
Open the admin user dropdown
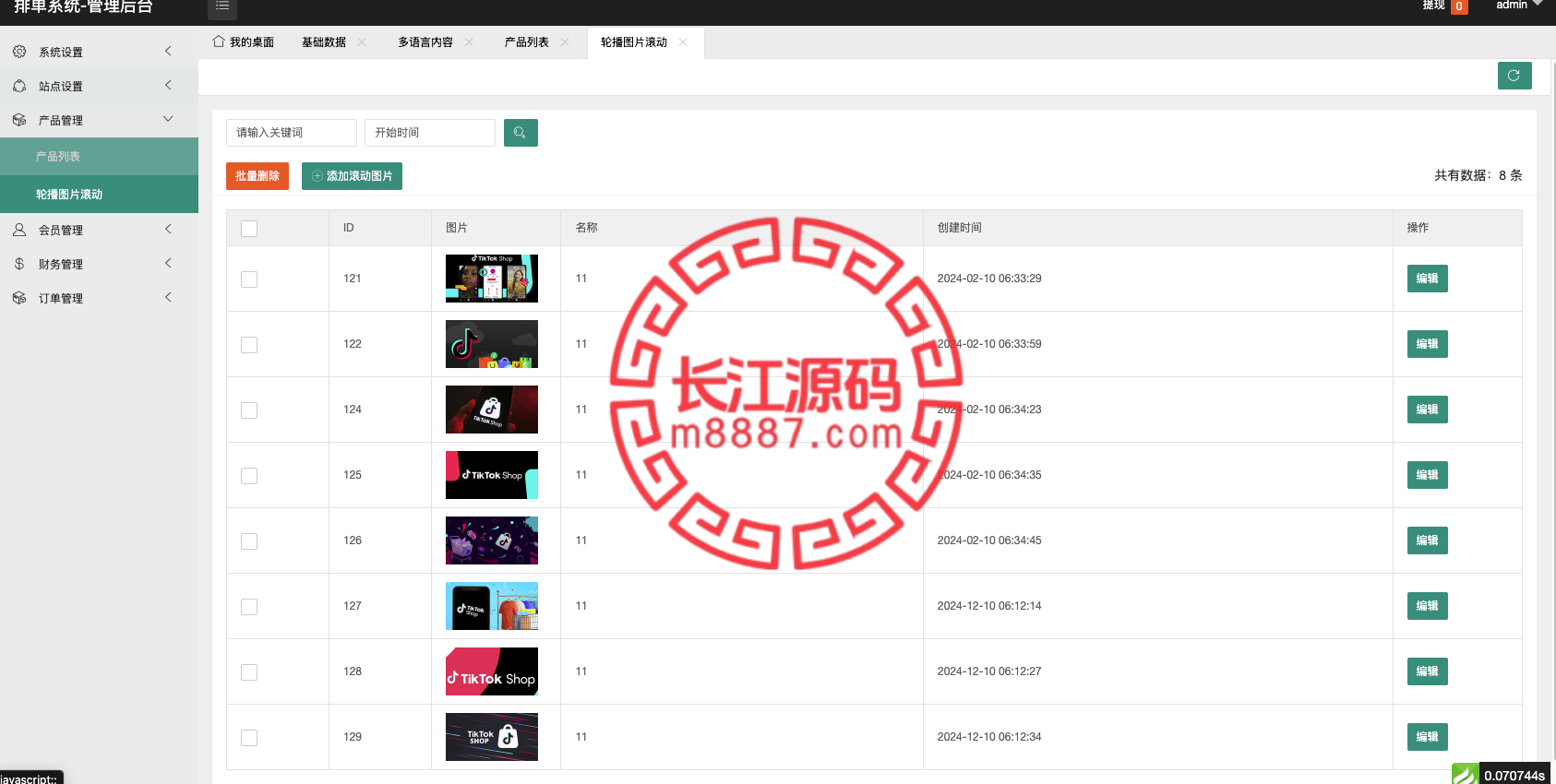(1519, 5)
